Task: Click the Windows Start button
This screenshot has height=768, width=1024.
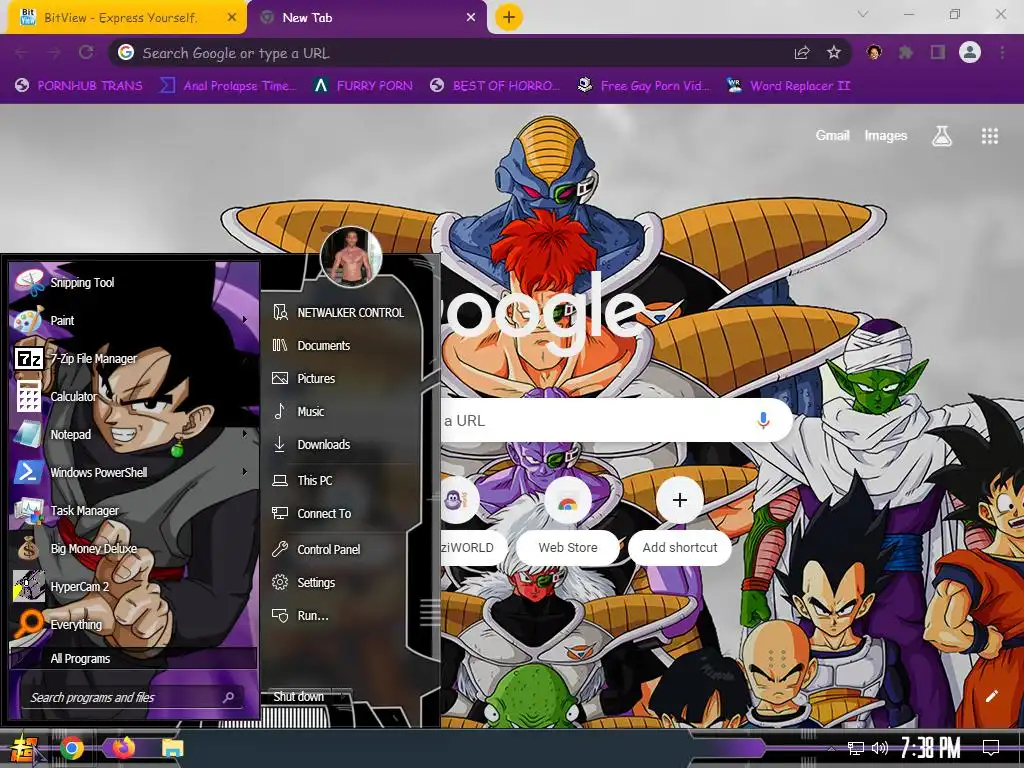Action: point(24,748)
